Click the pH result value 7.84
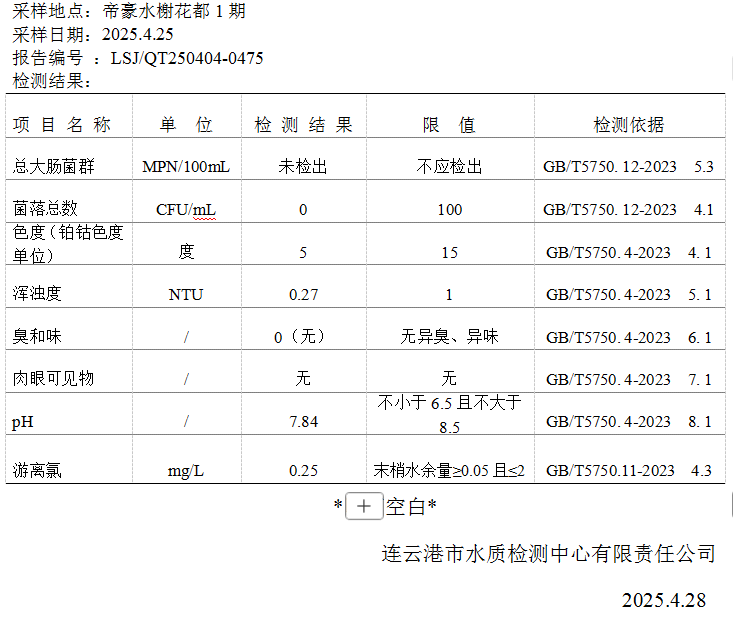The height and width of the screenshot is (626, 733). click(x=303, y=422)
